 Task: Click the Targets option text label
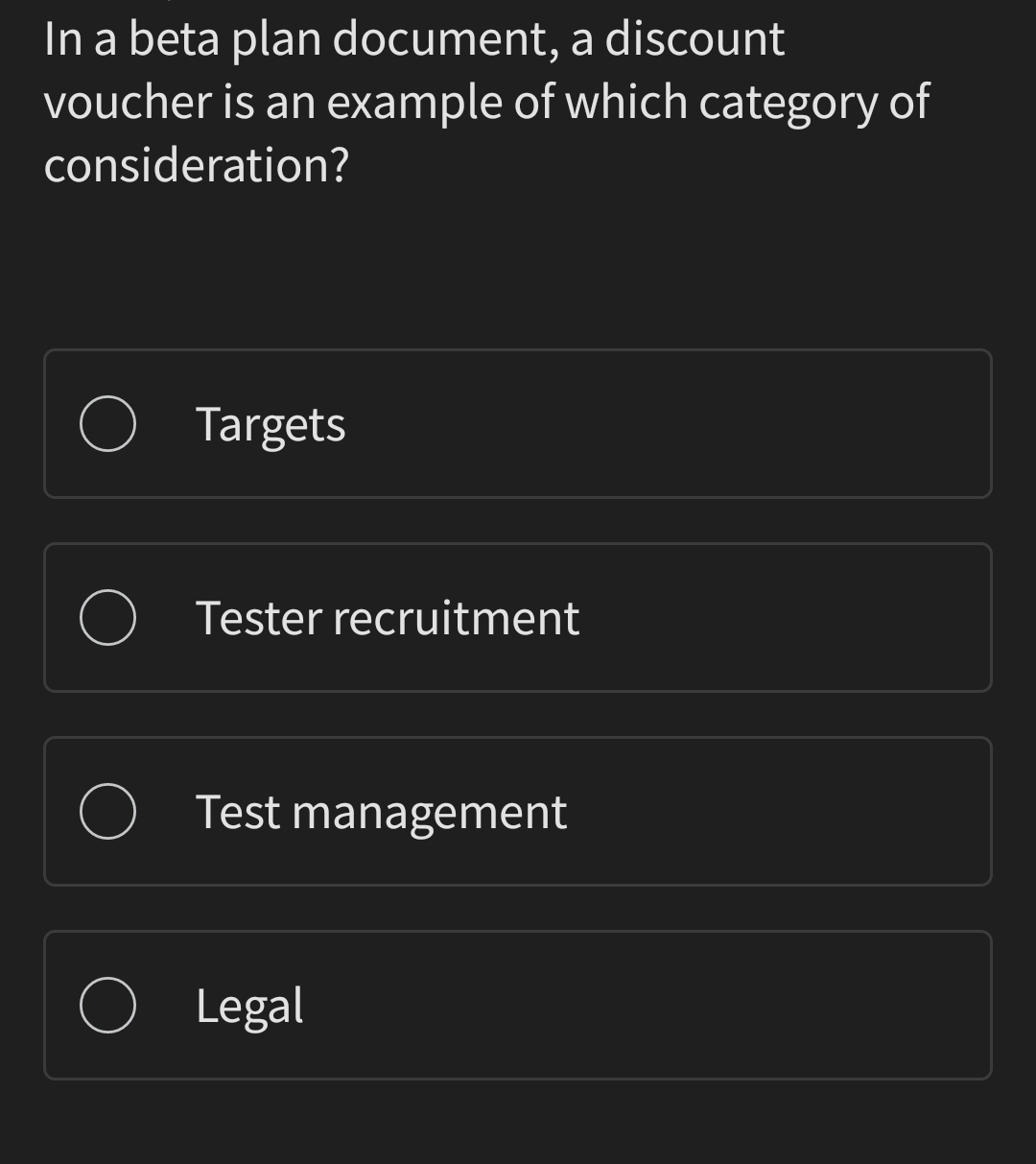tap(271, 423)
